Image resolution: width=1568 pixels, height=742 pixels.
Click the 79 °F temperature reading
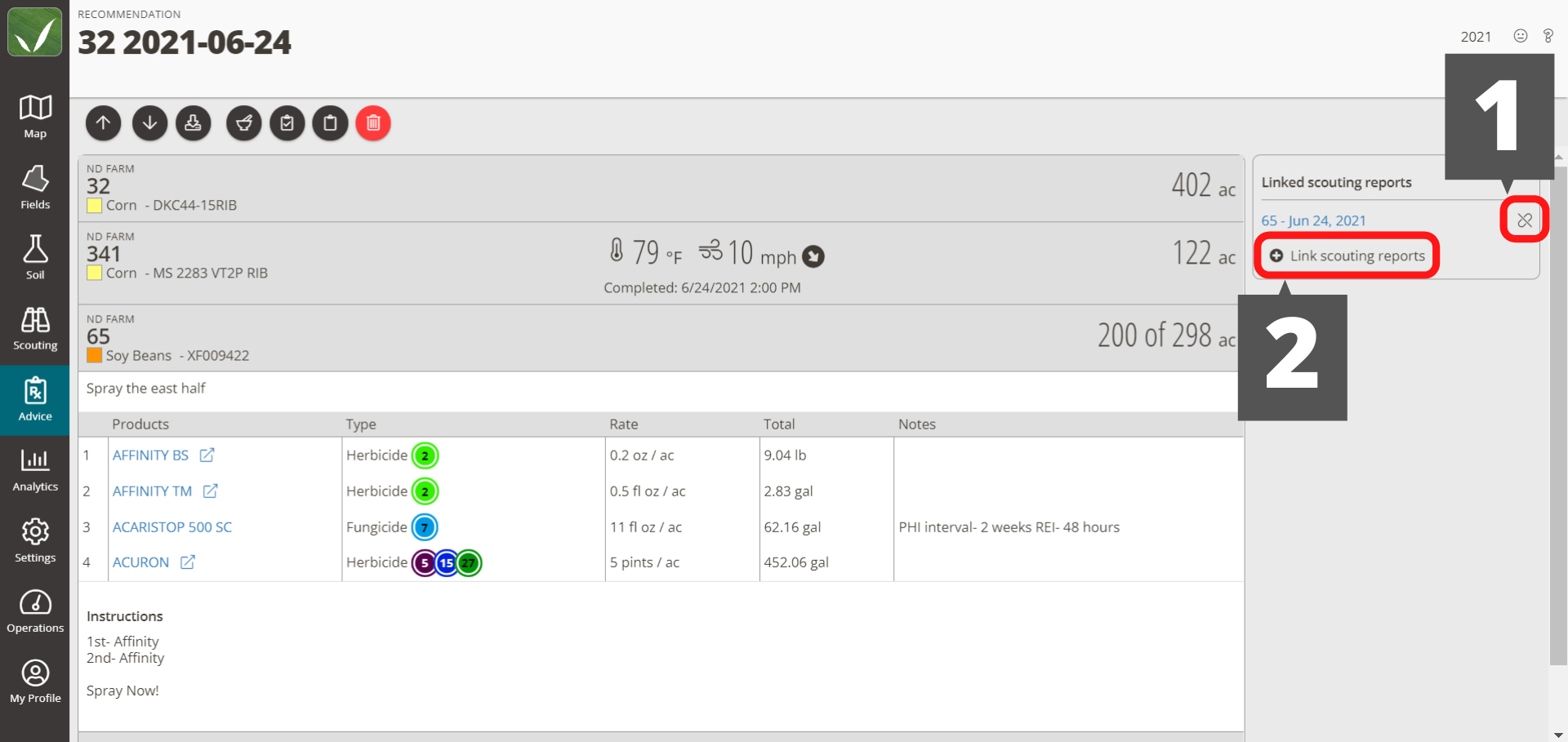click(646, 253)
